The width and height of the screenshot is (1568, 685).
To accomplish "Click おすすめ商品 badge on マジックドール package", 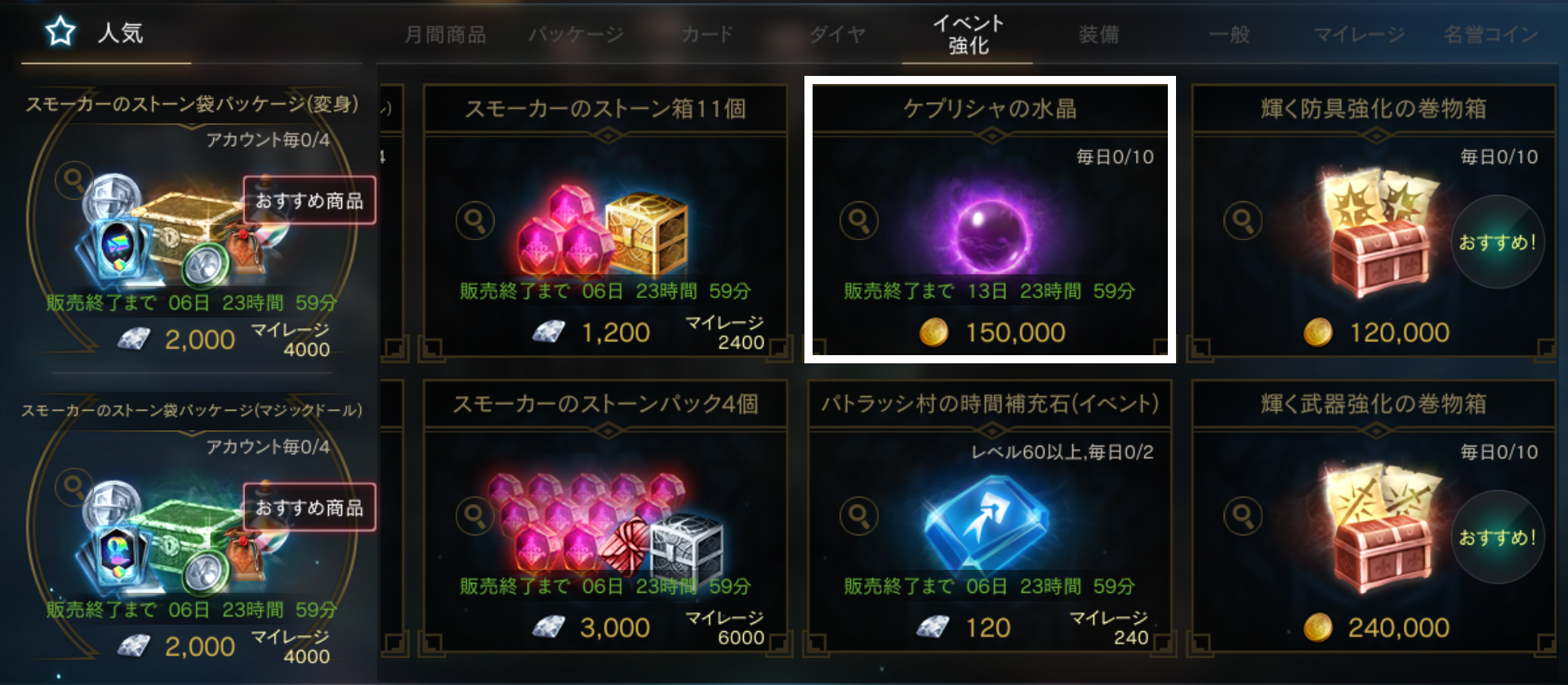I will click(310, 508).
